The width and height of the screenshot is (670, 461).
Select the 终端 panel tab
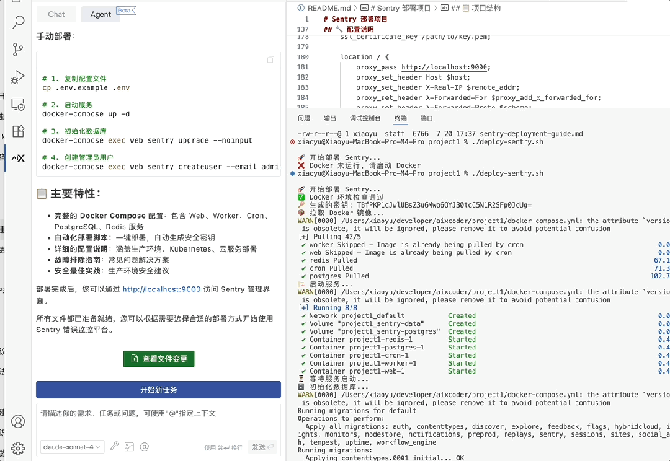(400, 118)
